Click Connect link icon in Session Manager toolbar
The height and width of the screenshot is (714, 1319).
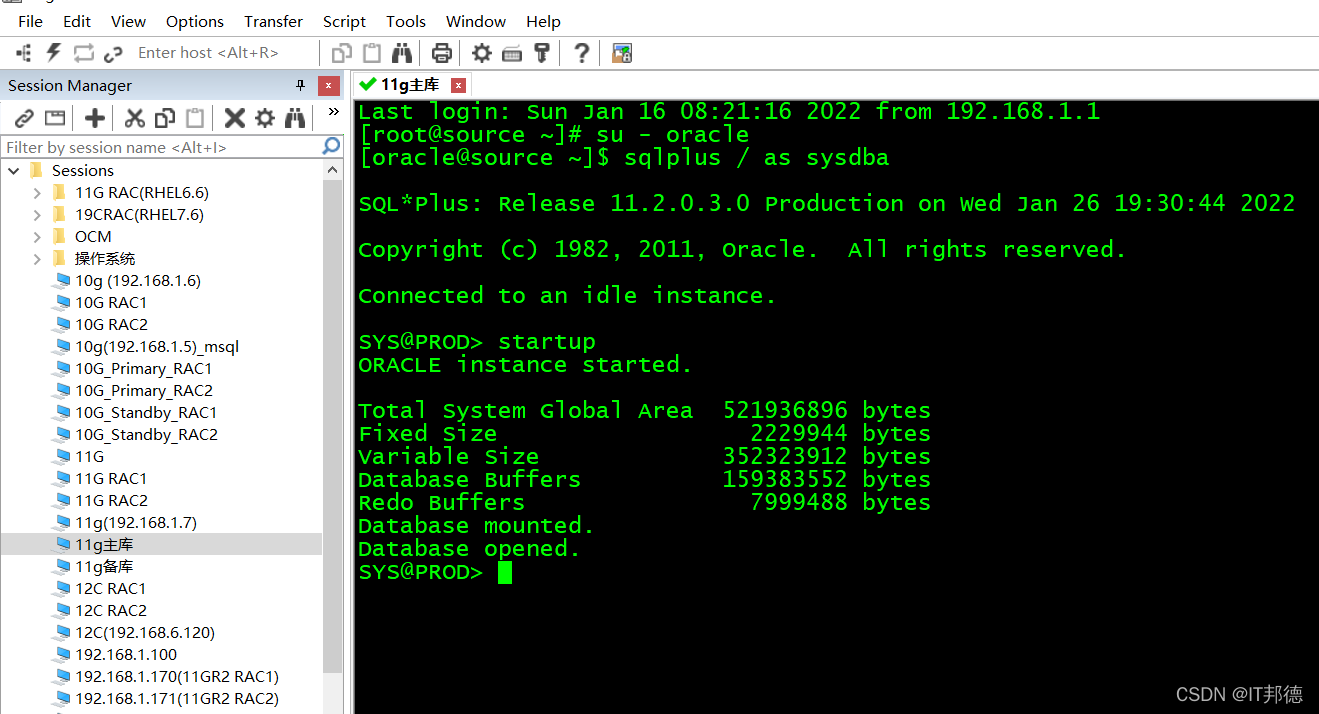[x=24, y=119]
